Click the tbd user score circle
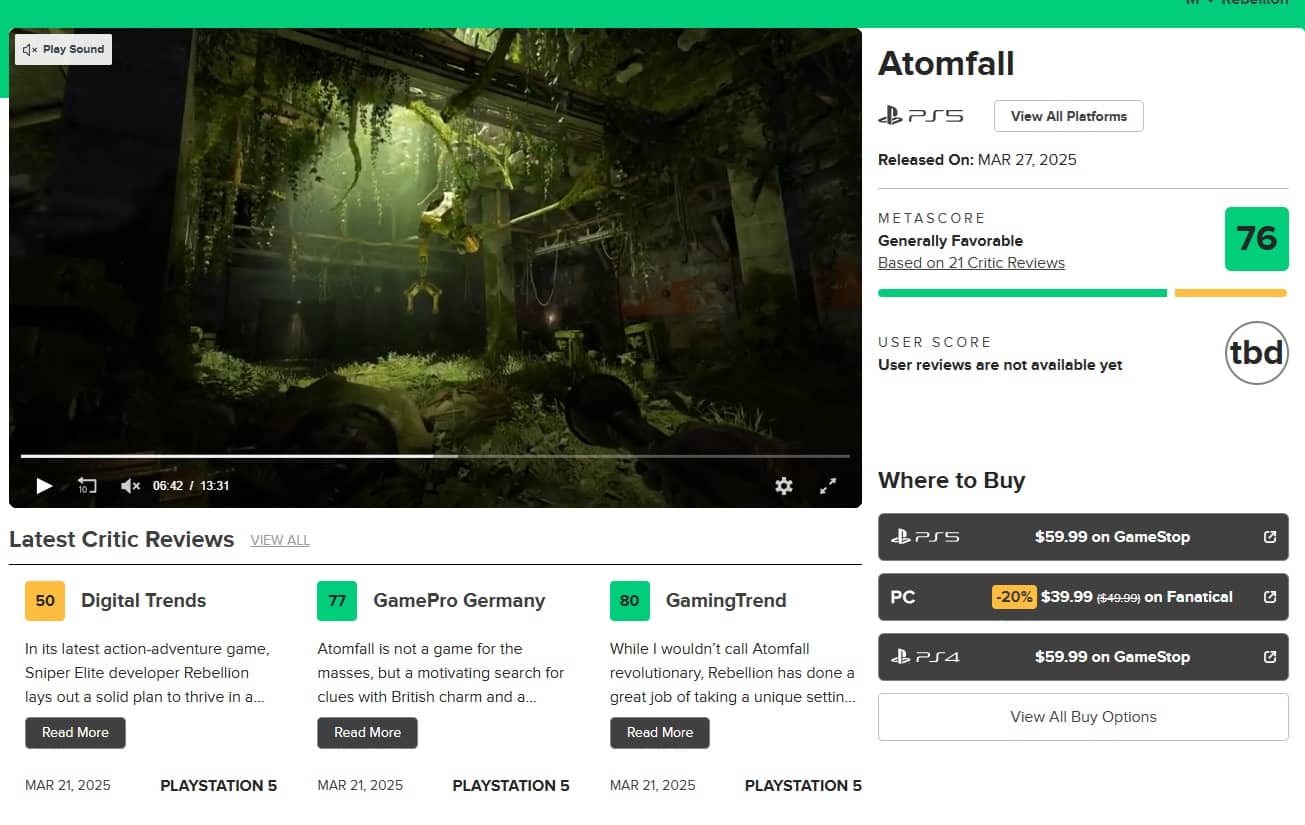The image size is (1305, 825). [x=1256, y=353]
